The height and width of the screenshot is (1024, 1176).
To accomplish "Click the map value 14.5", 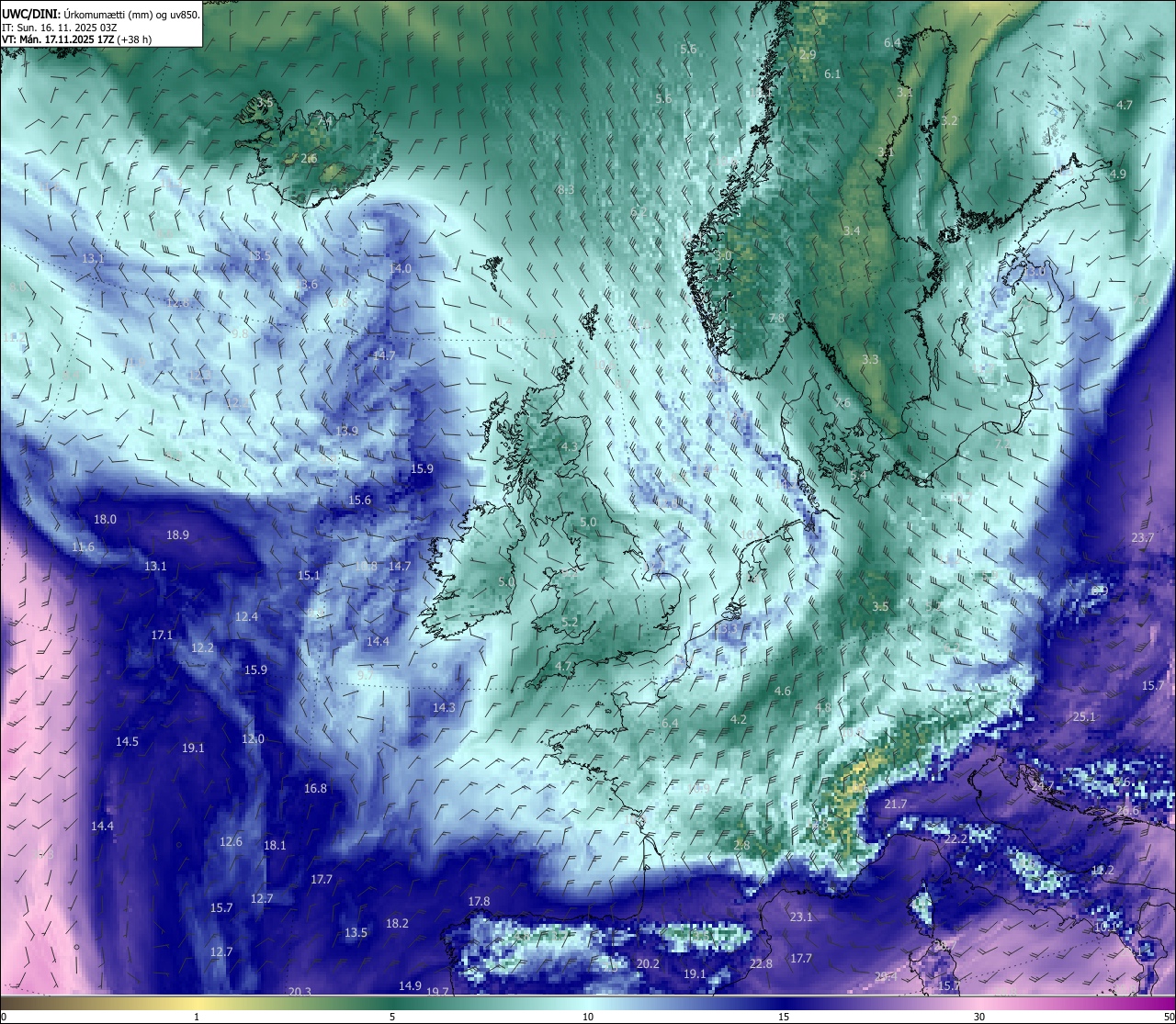I will pyautogui.click(x=127, y=741).
